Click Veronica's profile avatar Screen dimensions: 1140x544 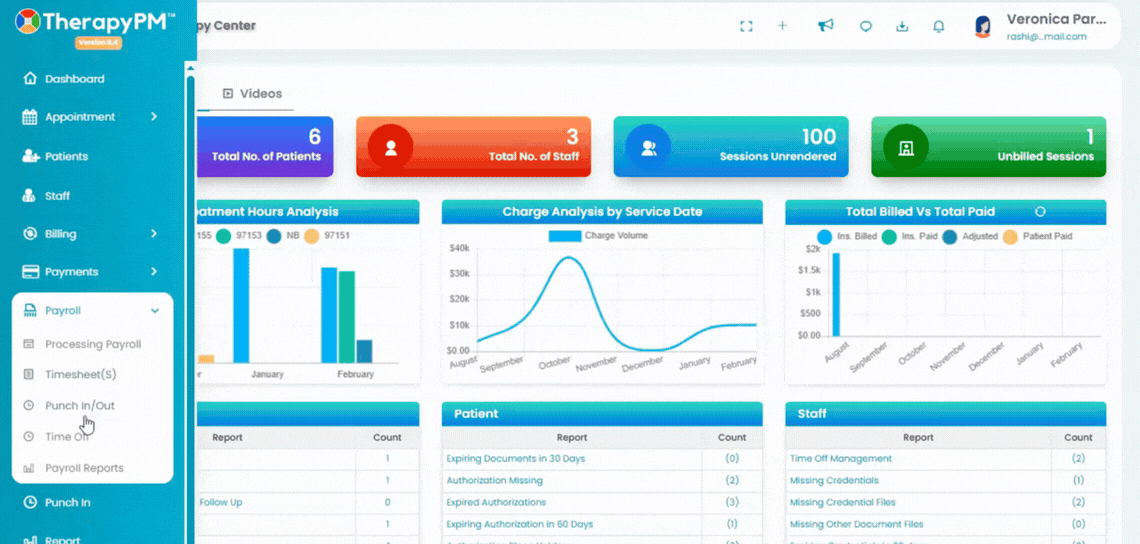pos(982,27)
